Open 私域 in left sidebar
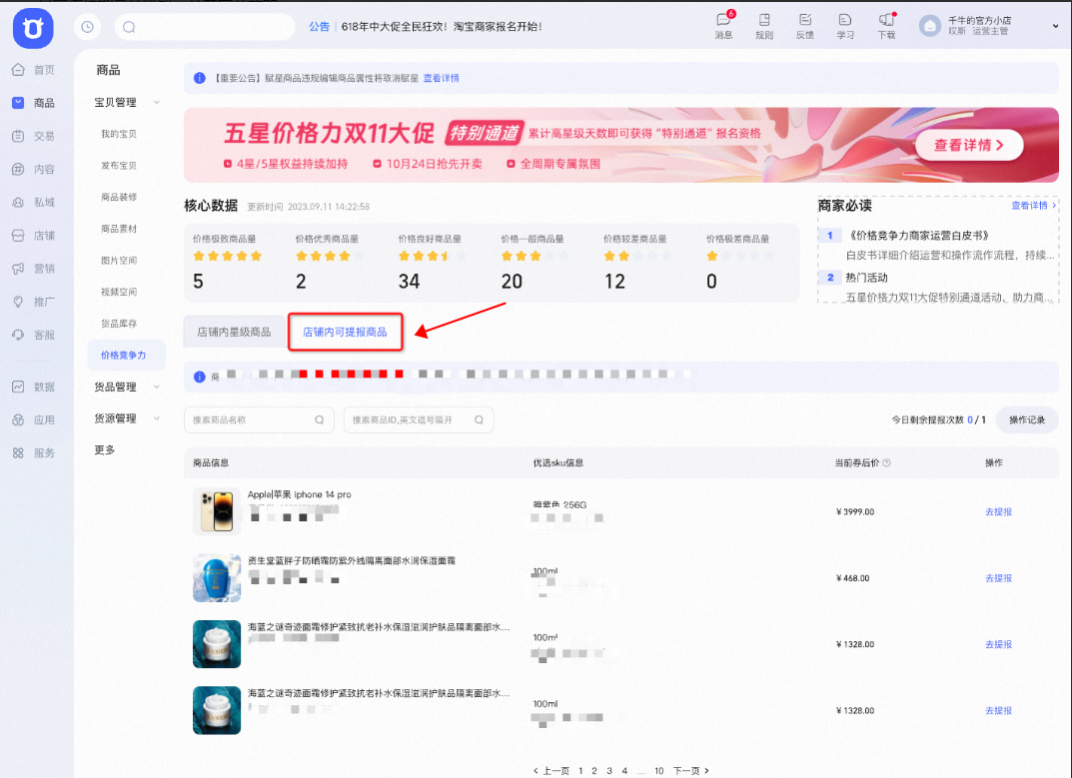Screen dimensions: 1072x778 click(x=34, y=202)
